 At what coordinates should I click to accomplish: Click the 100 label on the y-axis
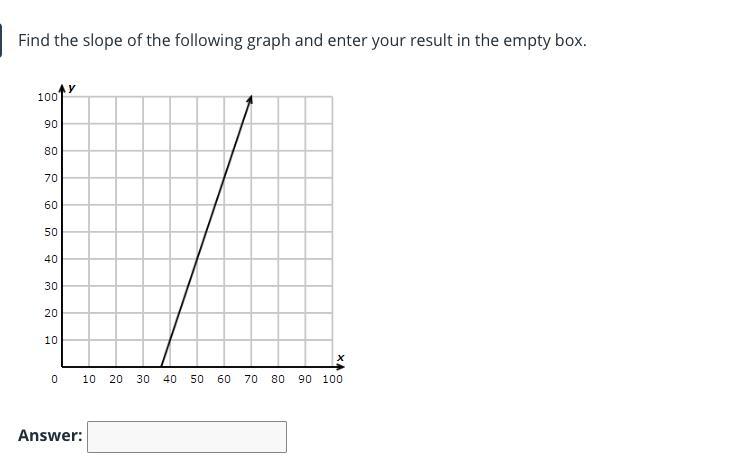coord(47,97)
